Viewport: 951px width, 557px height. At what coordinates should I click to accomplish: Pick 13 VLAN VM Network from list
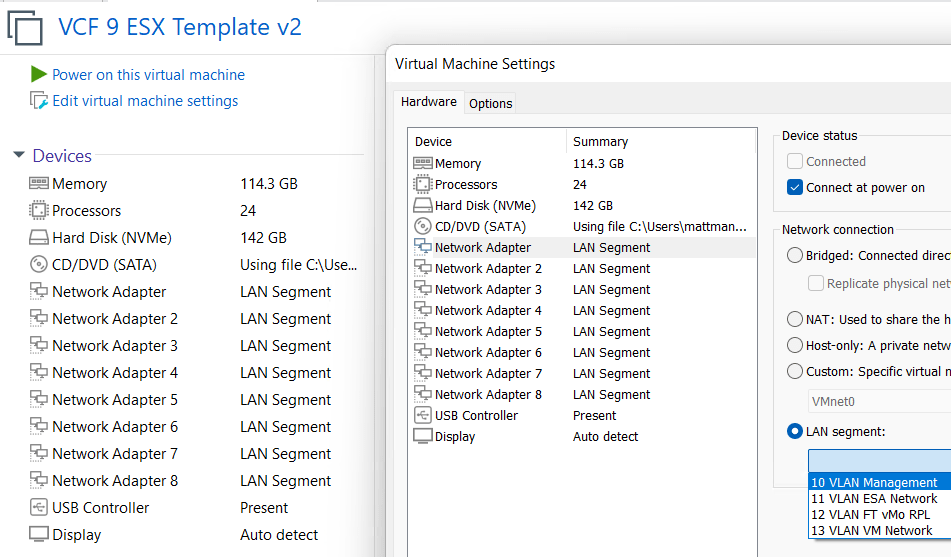pos(871,530)
